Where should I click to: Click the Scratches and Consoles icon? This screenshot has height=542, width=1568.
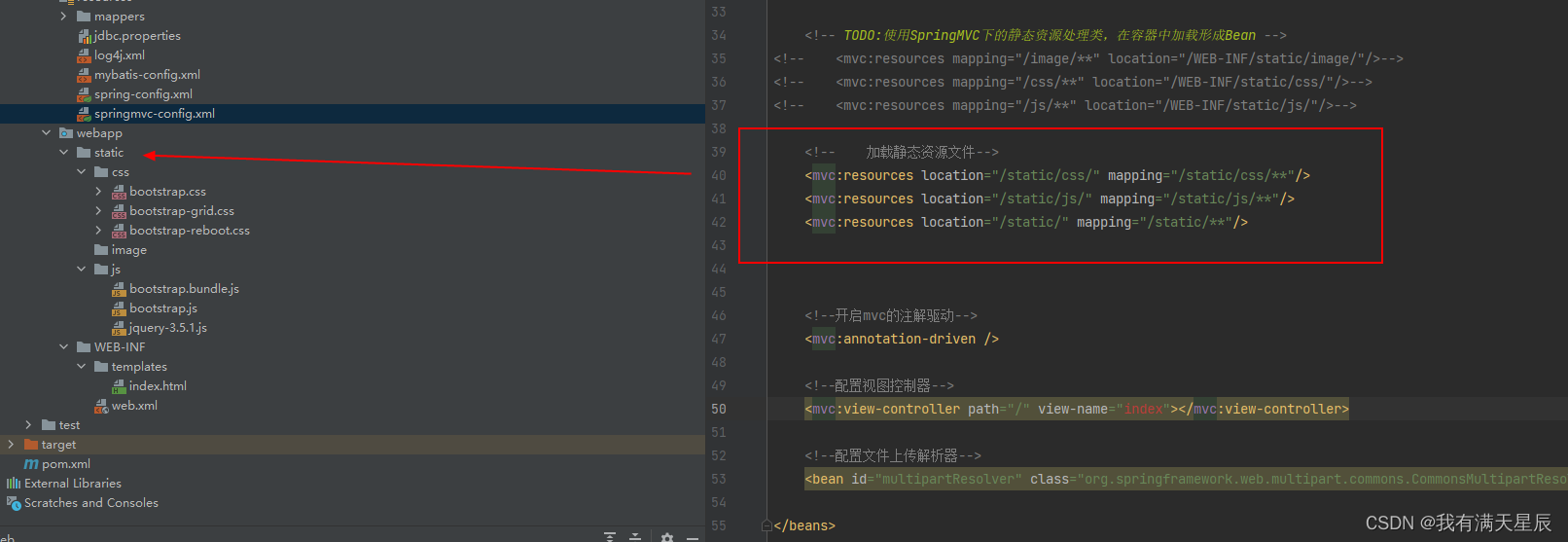click(x=14, y=502)
